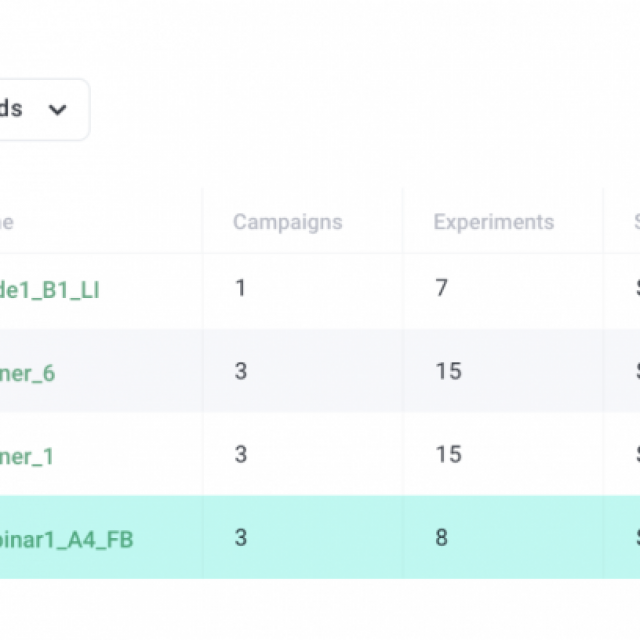Click Experiments value 15 in ner_6 row
Image resolution: width=640 pixels, height=640 pixels.
447,372
